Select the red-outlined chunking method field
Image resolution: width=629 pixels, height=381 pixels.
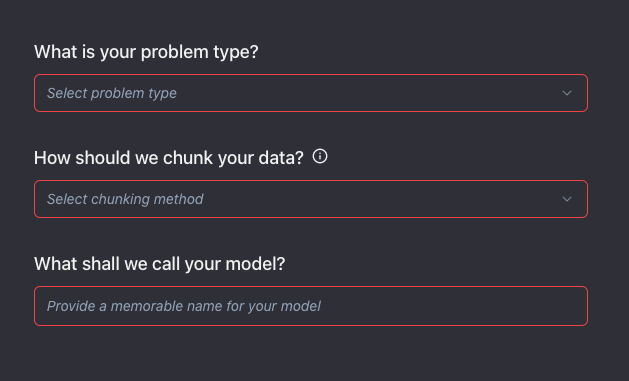click(311, 199)
